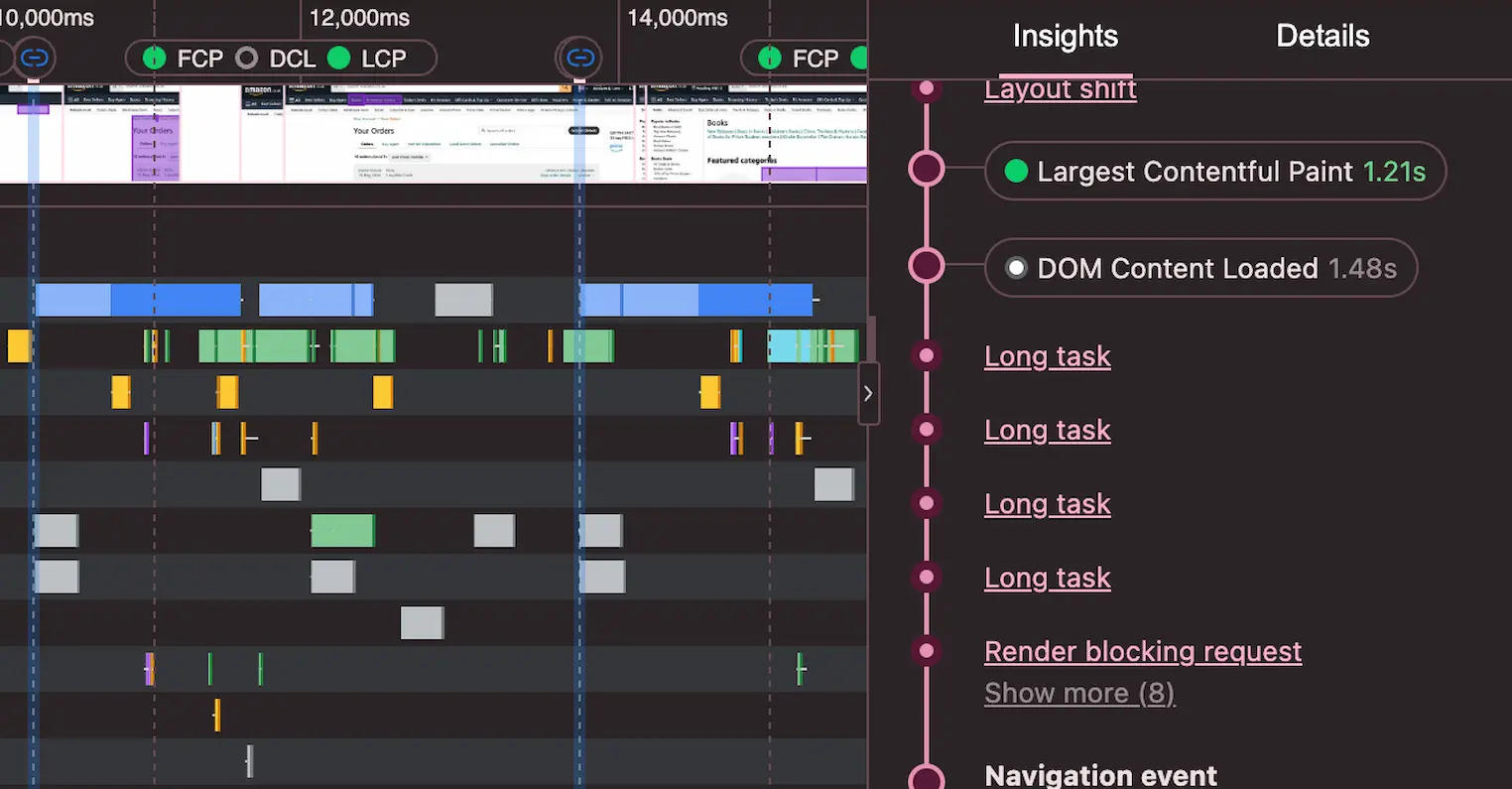Screen dimensions: 1512x789
Task: Select the gray bar in the blue request row
Action: [x=463, y=300]
